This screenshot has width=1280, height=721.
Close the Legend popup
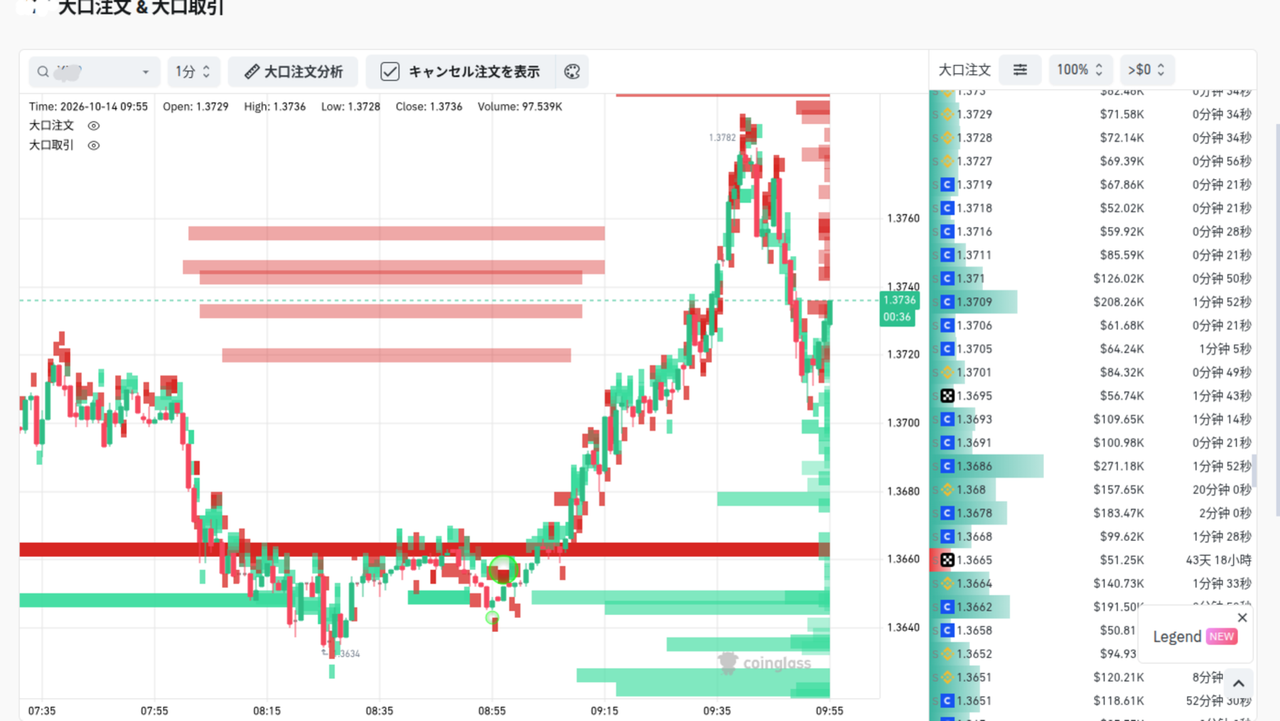pos(1242,618)
